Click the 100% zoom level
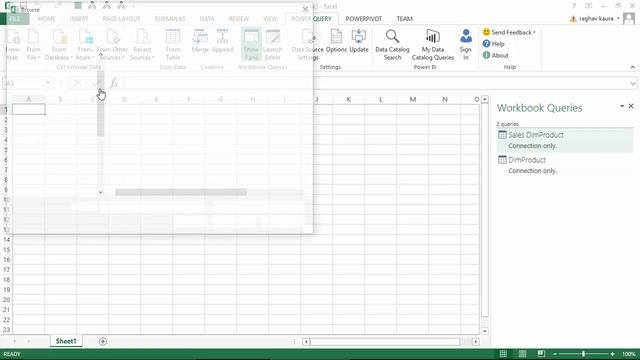 (x=629, y=354)
